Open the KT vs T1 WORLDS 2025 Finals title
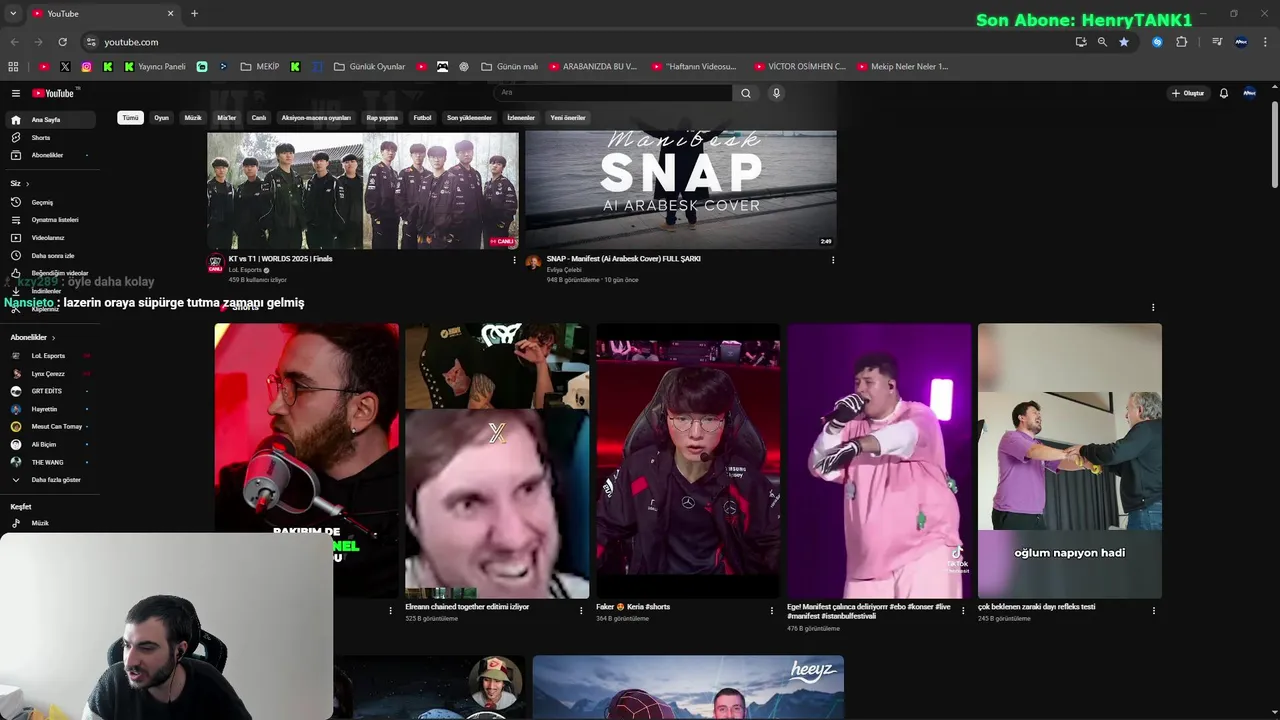 coord(280,259)
